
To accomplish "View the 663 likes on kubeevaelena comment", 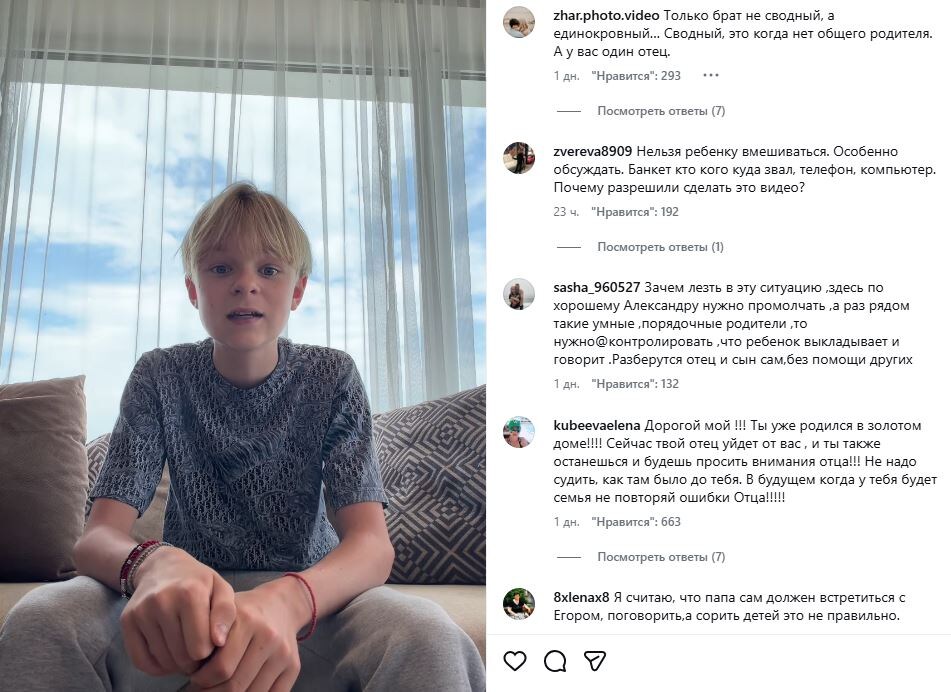I will [635, 522].
